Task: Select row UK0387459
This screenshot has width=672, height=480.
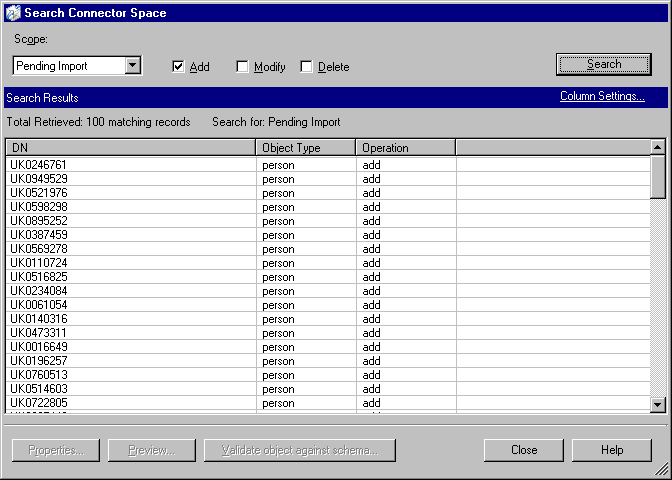Action: click(328, 235)
